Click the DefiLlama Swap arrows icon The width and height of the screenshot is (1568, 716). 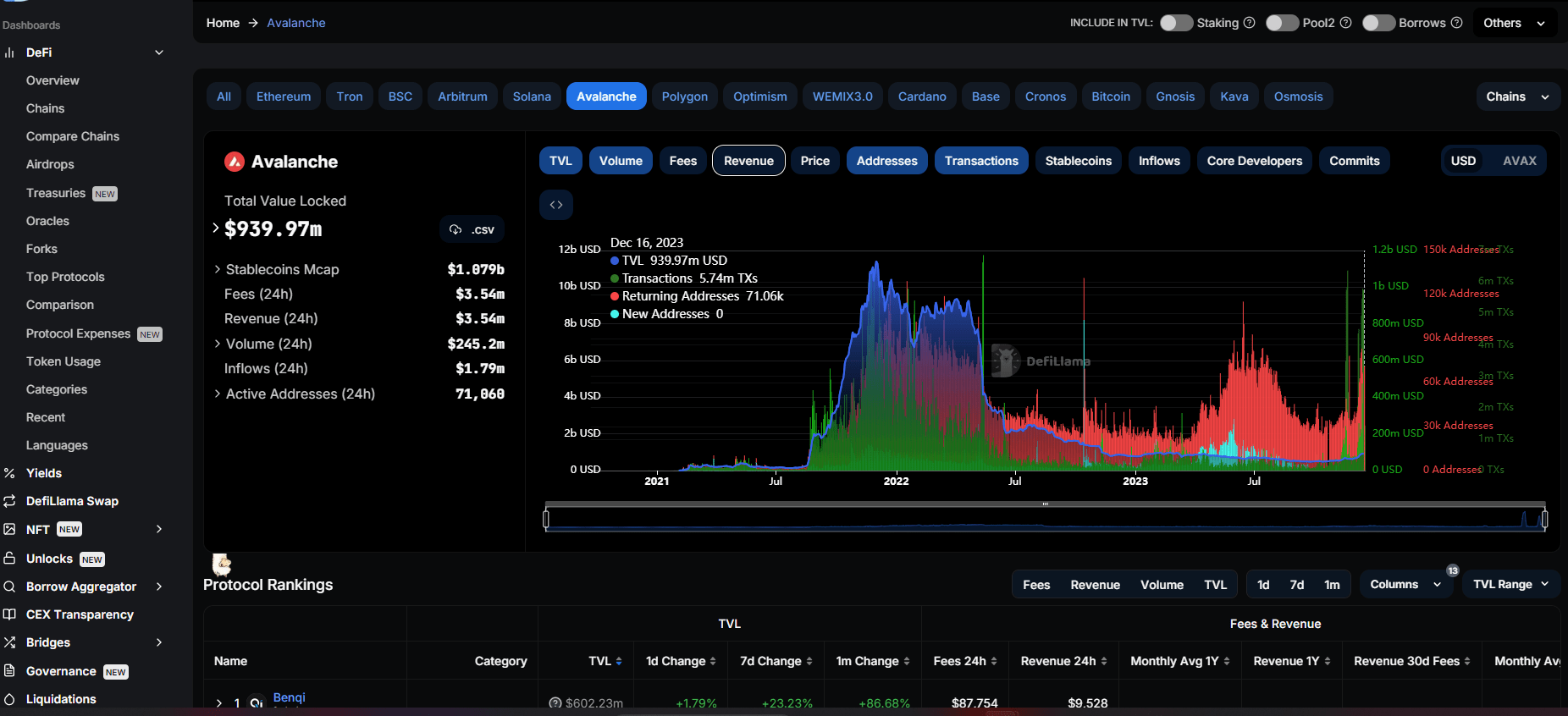9,501
